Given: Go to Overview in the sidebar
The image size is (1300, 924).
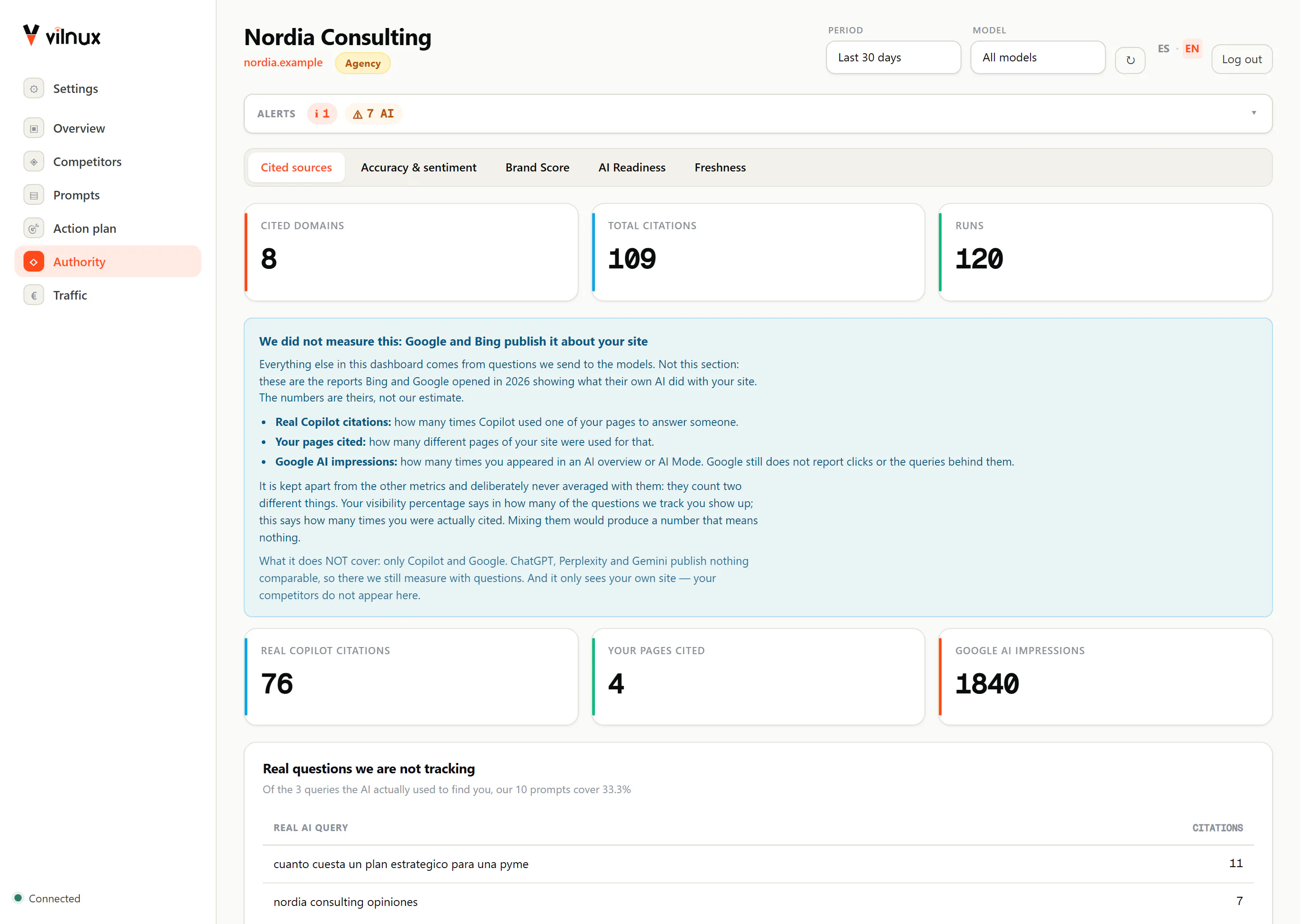Looking at the screenshot, I should [x=108, y=129].
